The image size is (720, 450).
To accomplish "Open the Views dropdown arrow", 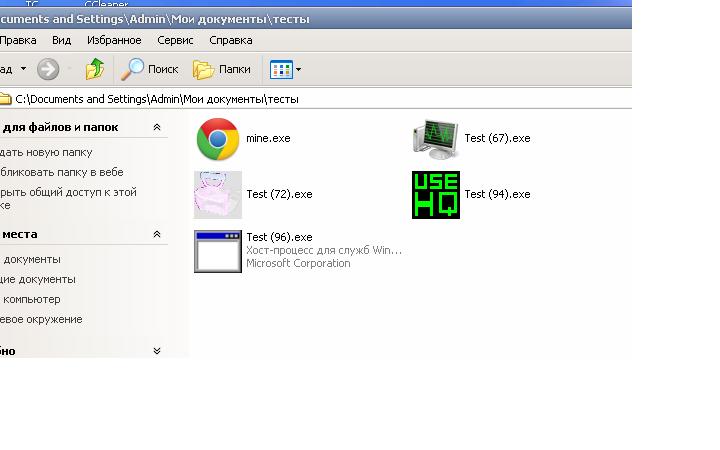I will pyautogui.click(x=298, y=69).
